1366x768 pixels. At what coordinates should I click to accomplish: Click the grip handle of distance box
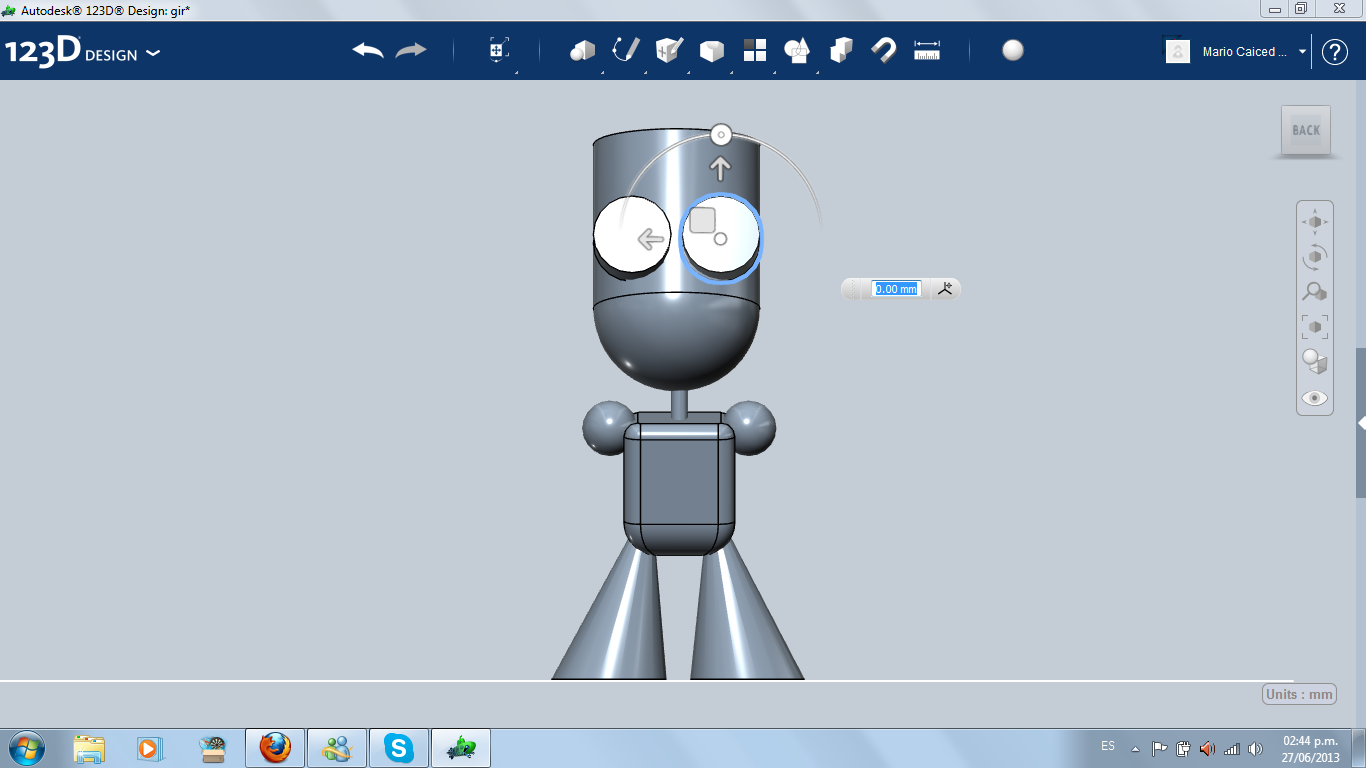tap(851, 289)
